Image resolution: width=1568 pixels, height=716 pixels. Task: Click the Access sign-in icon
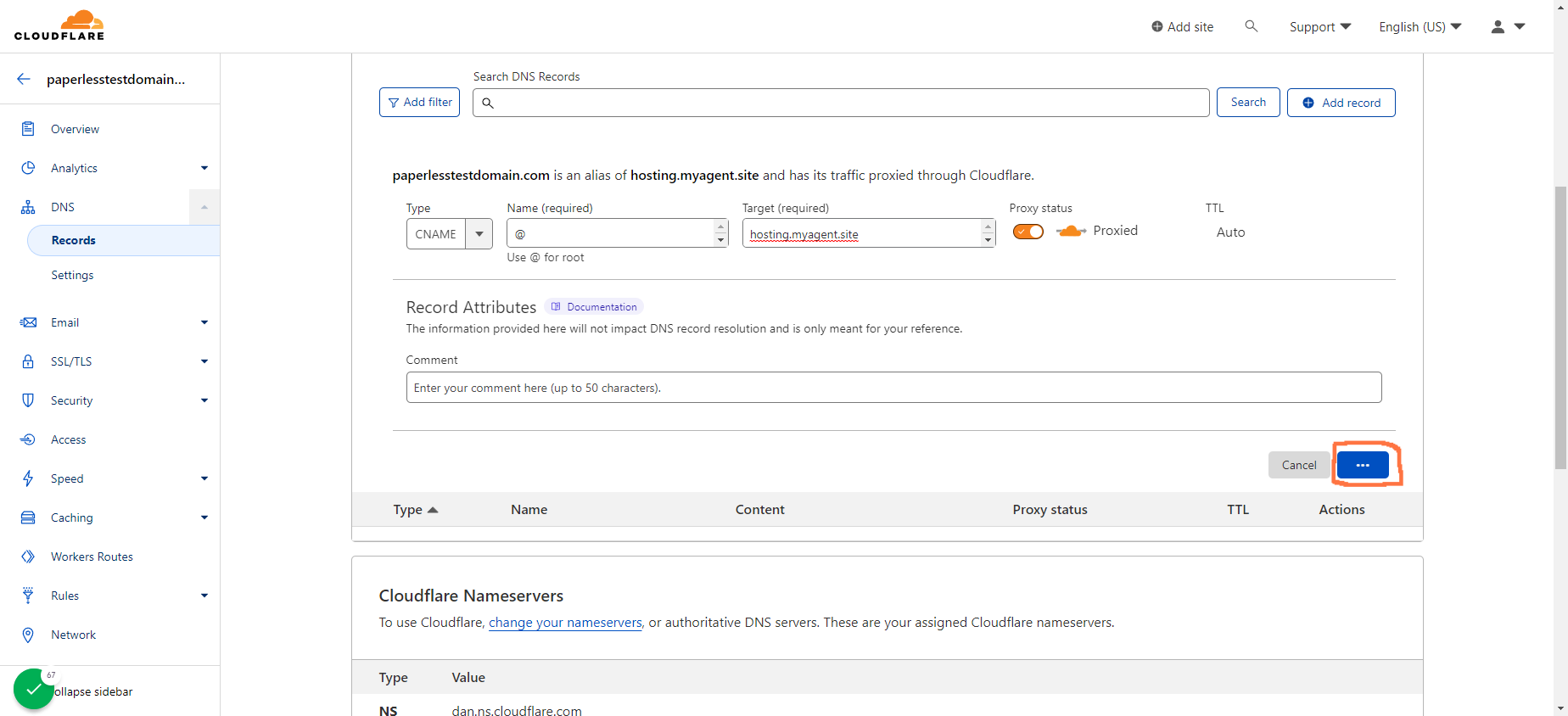pyautogui.click(x=28, y=439)
